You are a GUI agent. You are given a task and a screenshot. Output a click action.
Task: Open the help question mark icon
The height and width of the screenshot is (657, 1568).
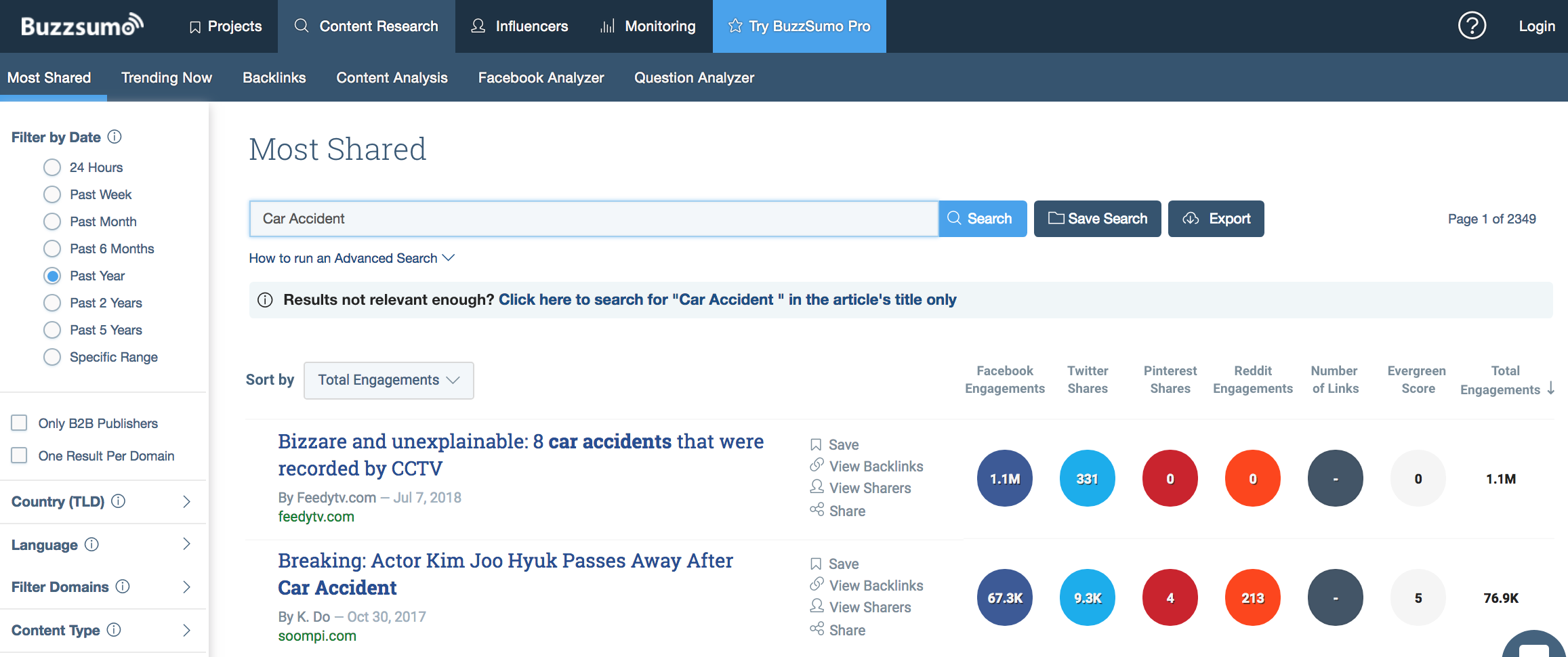(1472, 26)
